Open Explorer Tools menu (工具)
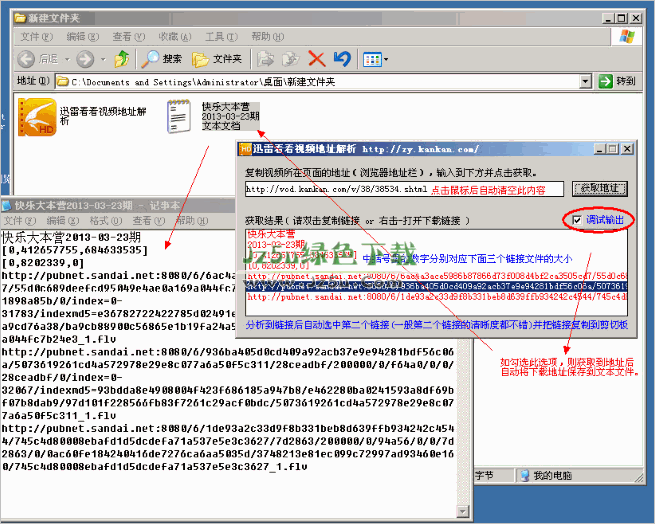Image resolution: width=655 pixels, height=524 pixels. pos(221,37)
